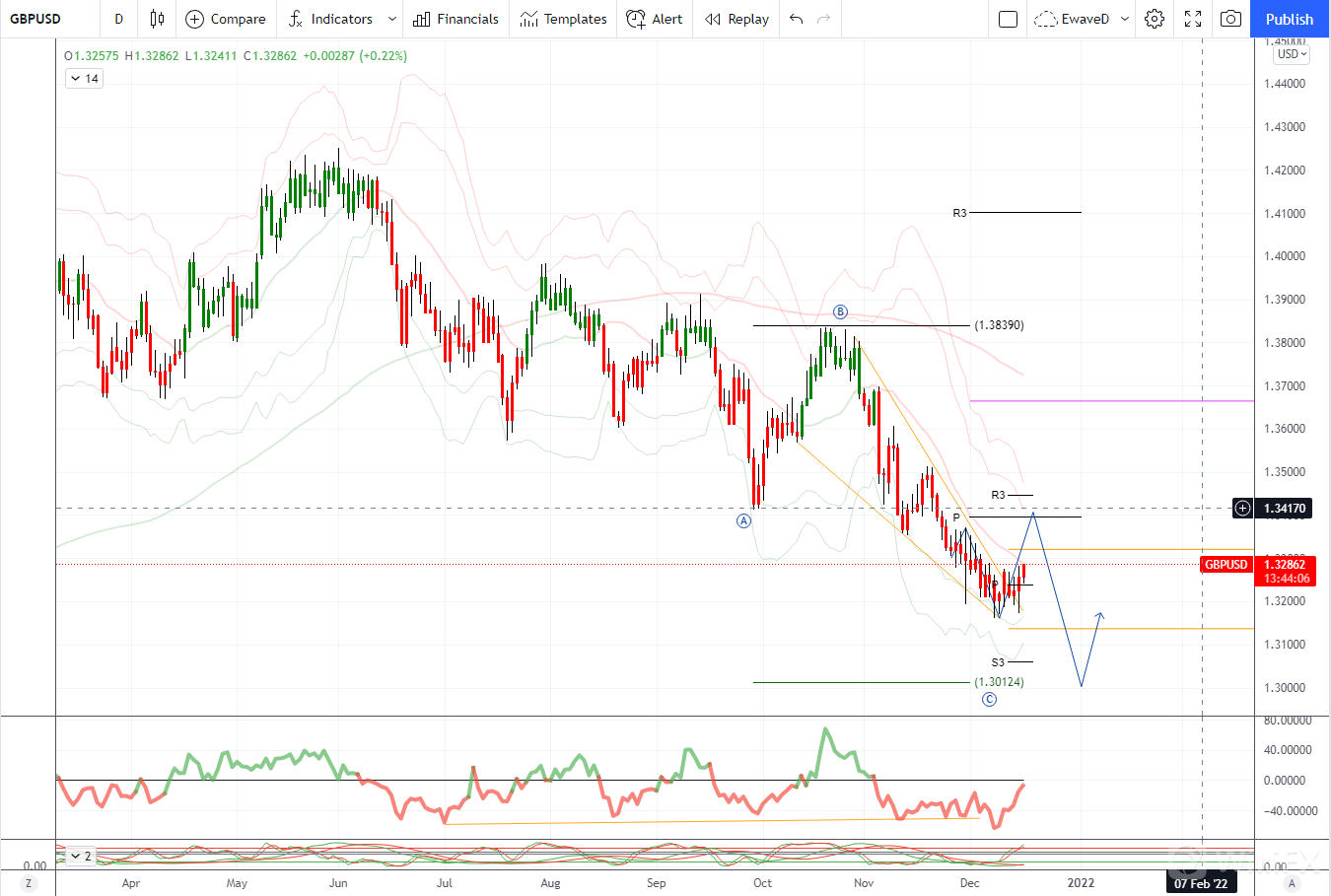1331x896 pixels.
Task: Expand the EwaveD layout dropdown arrow
Action: coord(1125,19)
